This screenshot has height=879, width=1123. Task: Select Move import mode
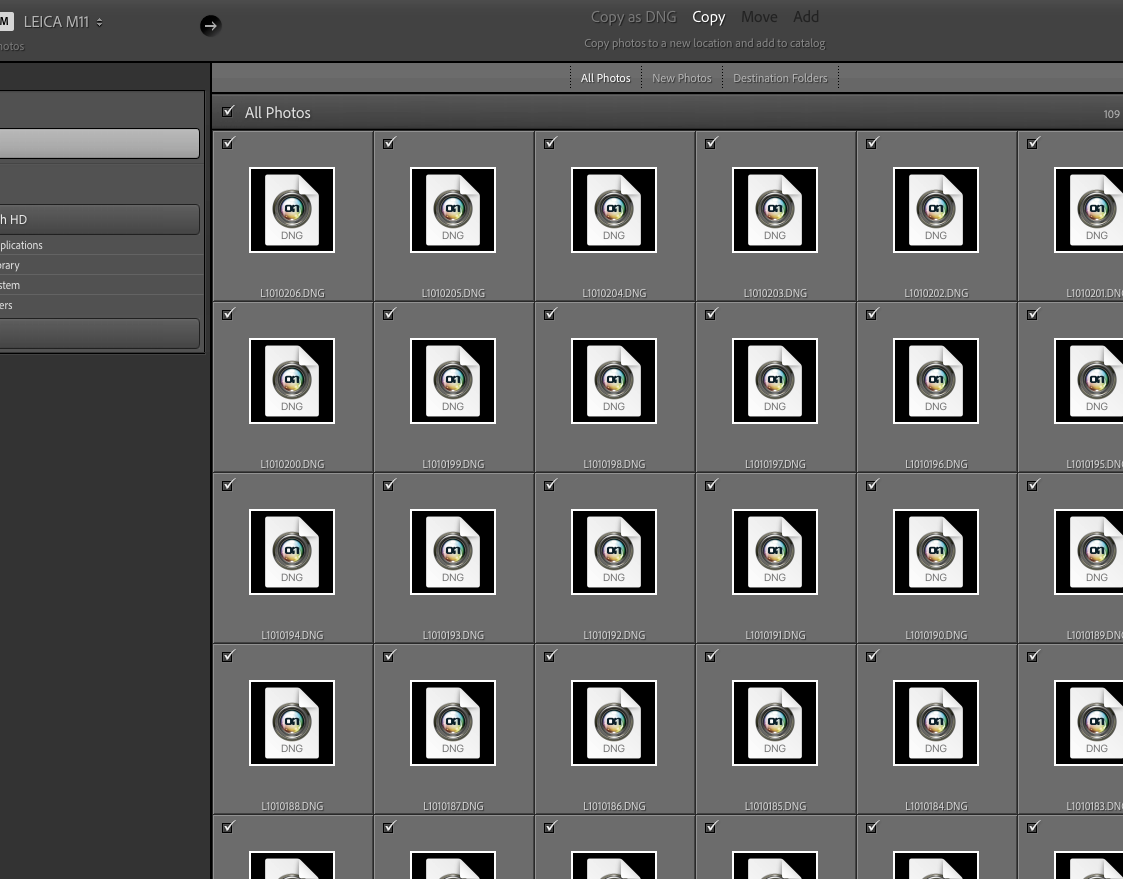[759, 16]
